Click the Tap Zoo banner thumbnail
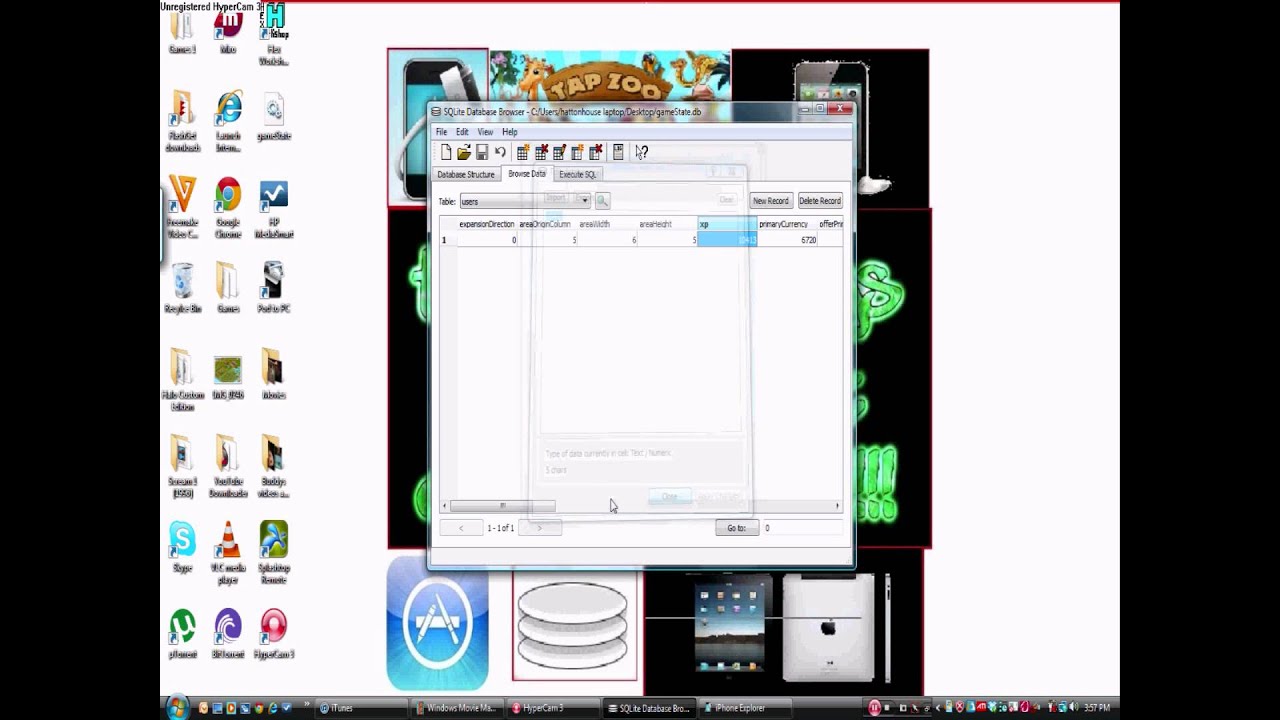 pos(610,76)
